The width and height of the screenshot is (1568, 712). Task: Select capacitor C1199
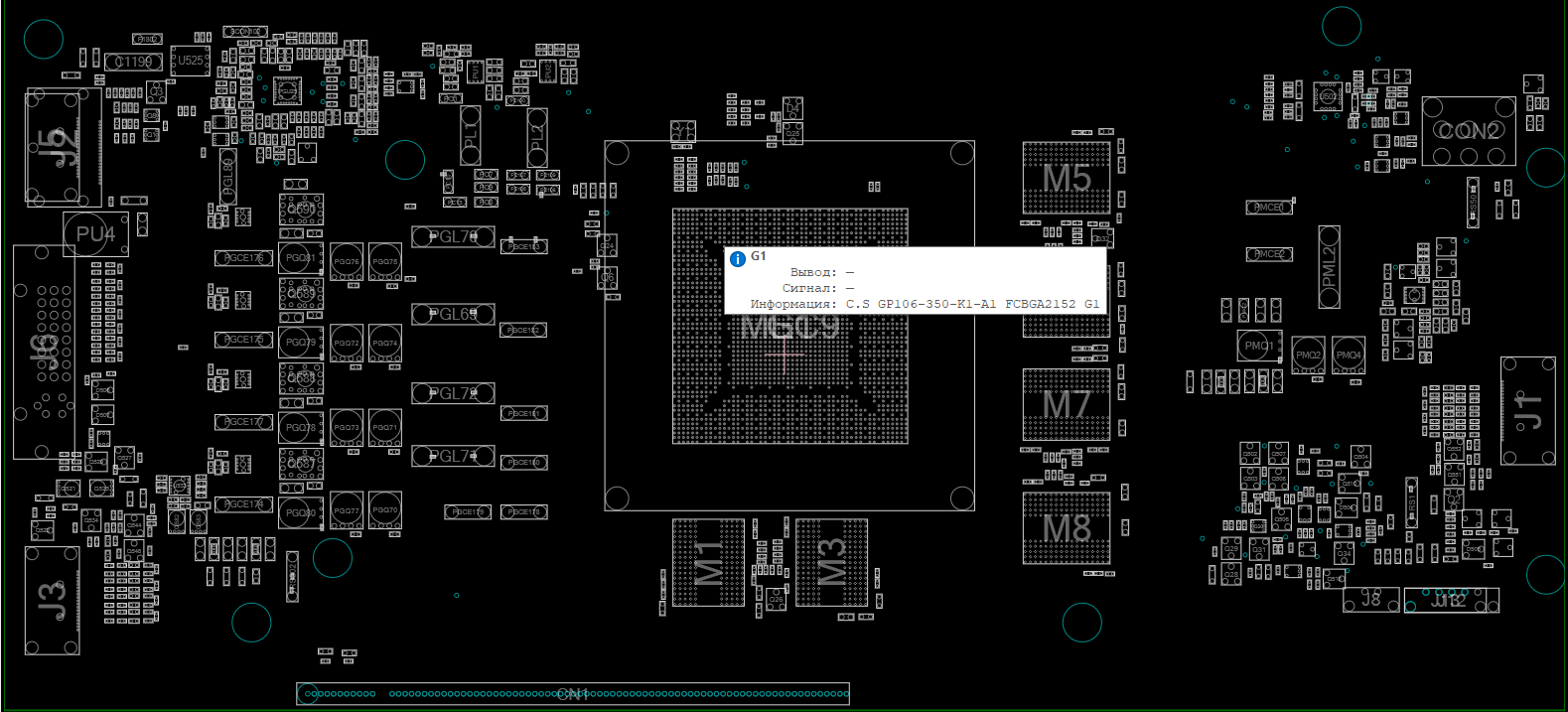pos(134,63)
